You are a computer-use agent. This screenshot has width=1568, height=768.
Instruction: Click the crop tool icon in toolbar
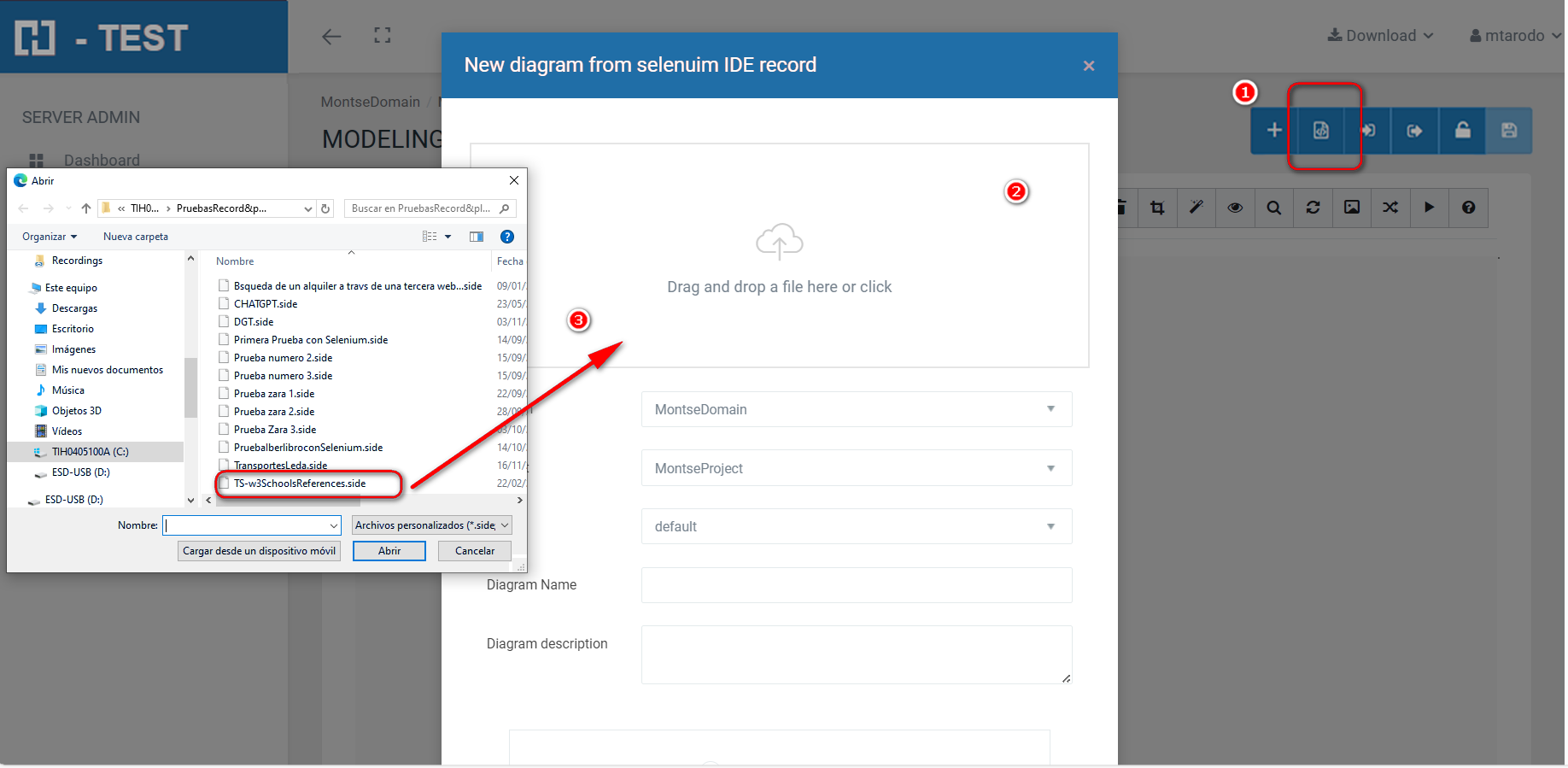1157,208
